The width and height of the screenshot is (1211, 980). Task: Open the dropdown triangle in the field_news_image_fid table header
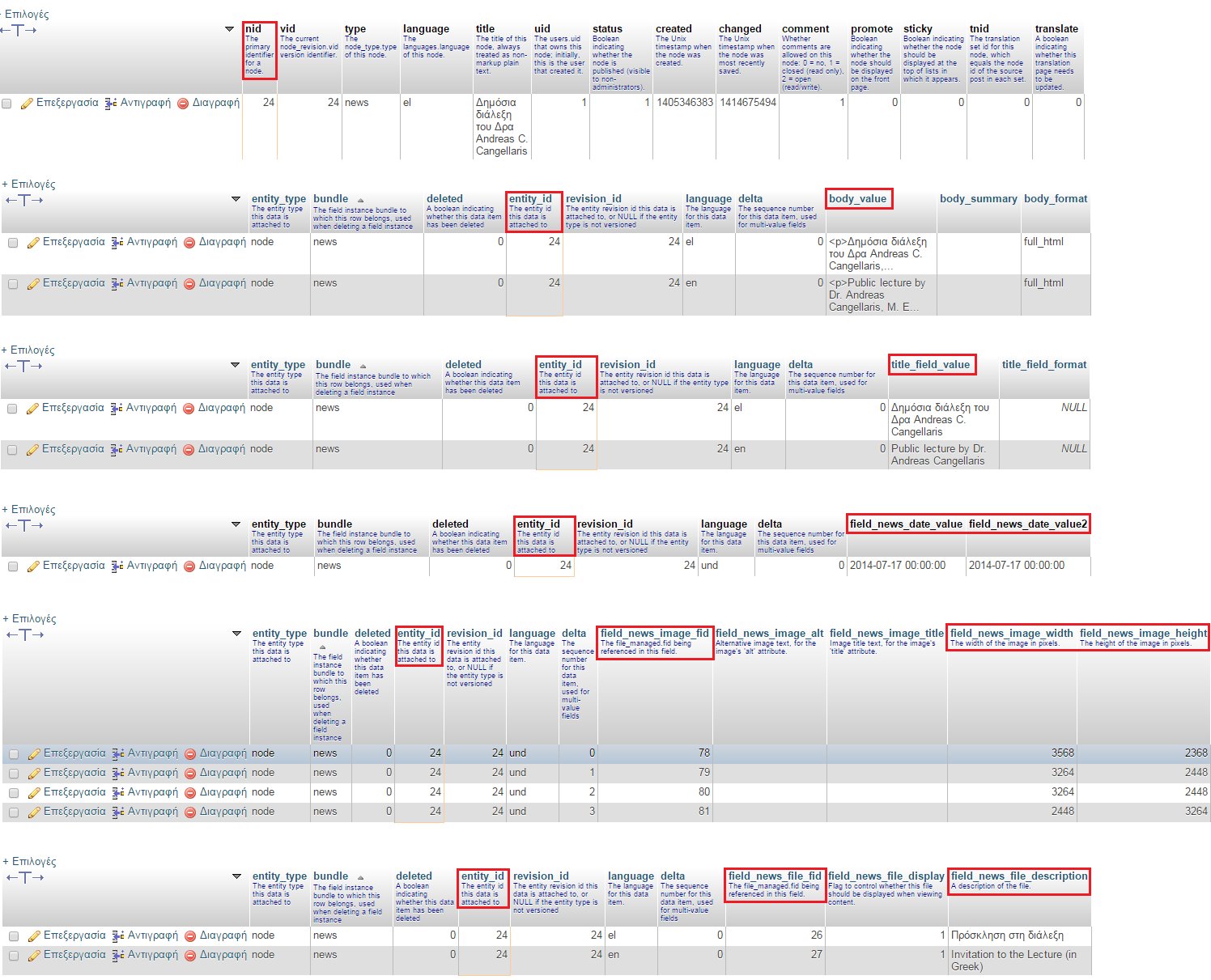point(237,633)
